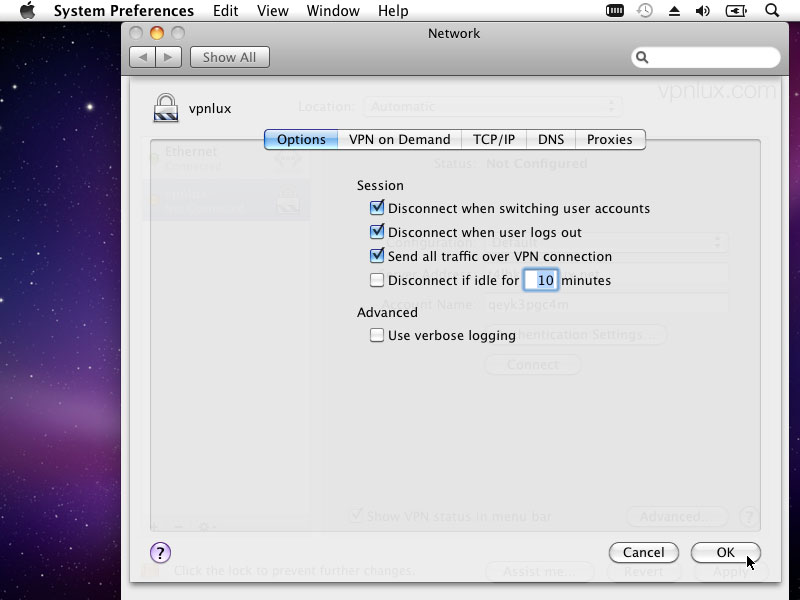800x600 pixels.
Task: Go back with the left arrow button
Action: (x=143, y=57)
